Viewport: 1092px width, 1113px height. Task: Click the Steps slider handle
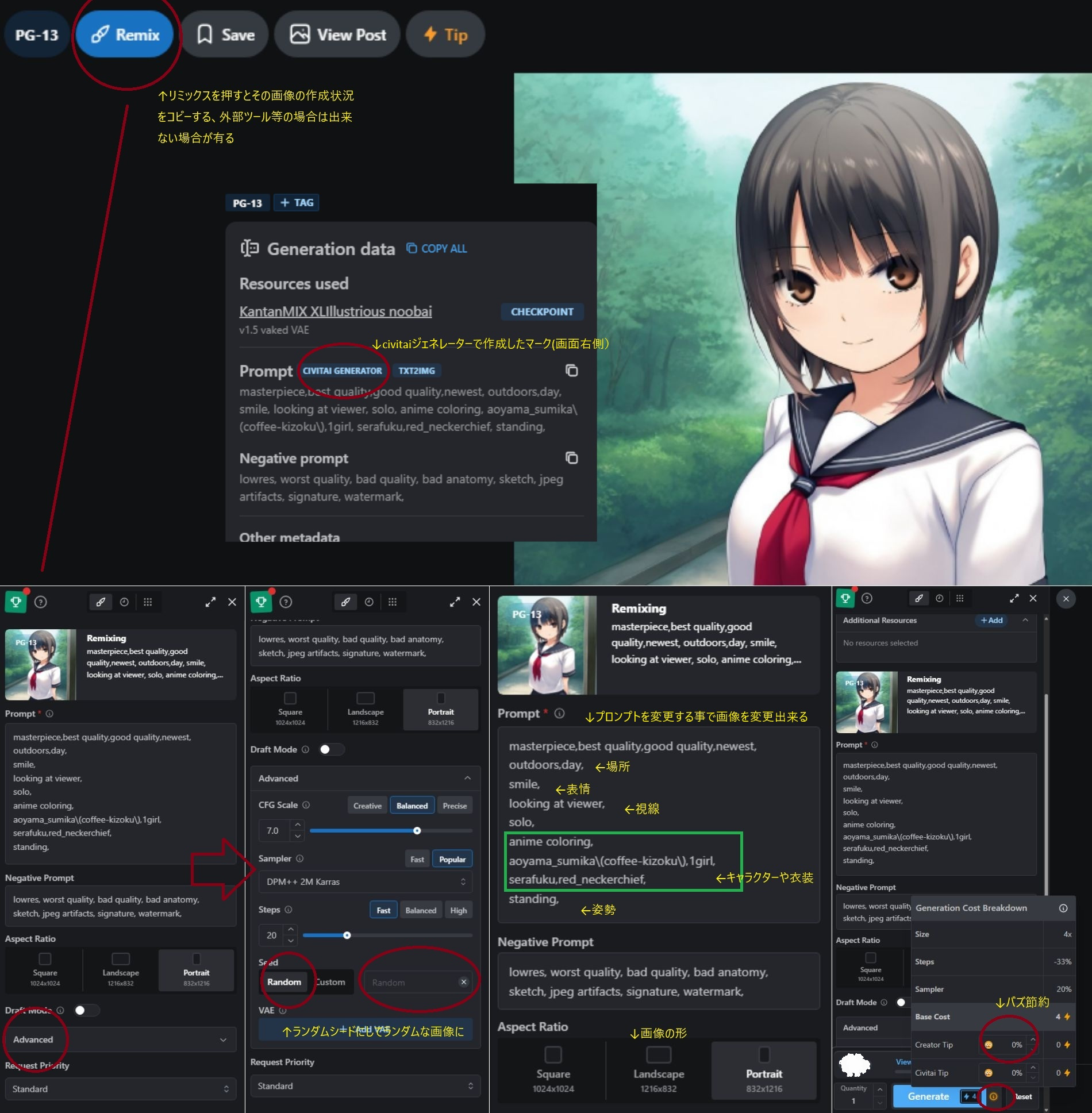[347, 935]
